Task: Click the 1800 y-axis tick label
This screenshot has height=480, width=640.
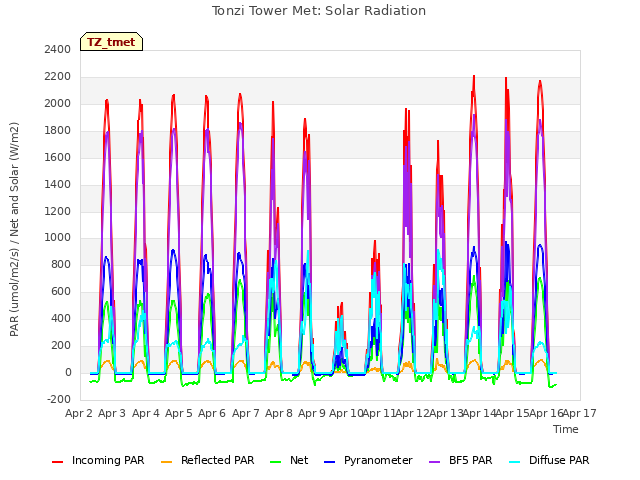Action: click(58, 131)
